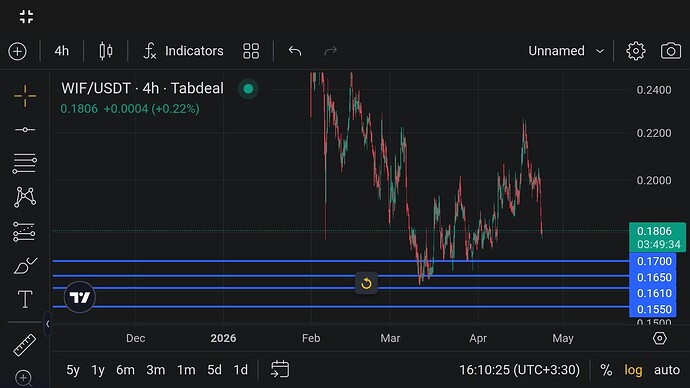
Task: Select the 0.1700 price label
Action: [654, 261]
